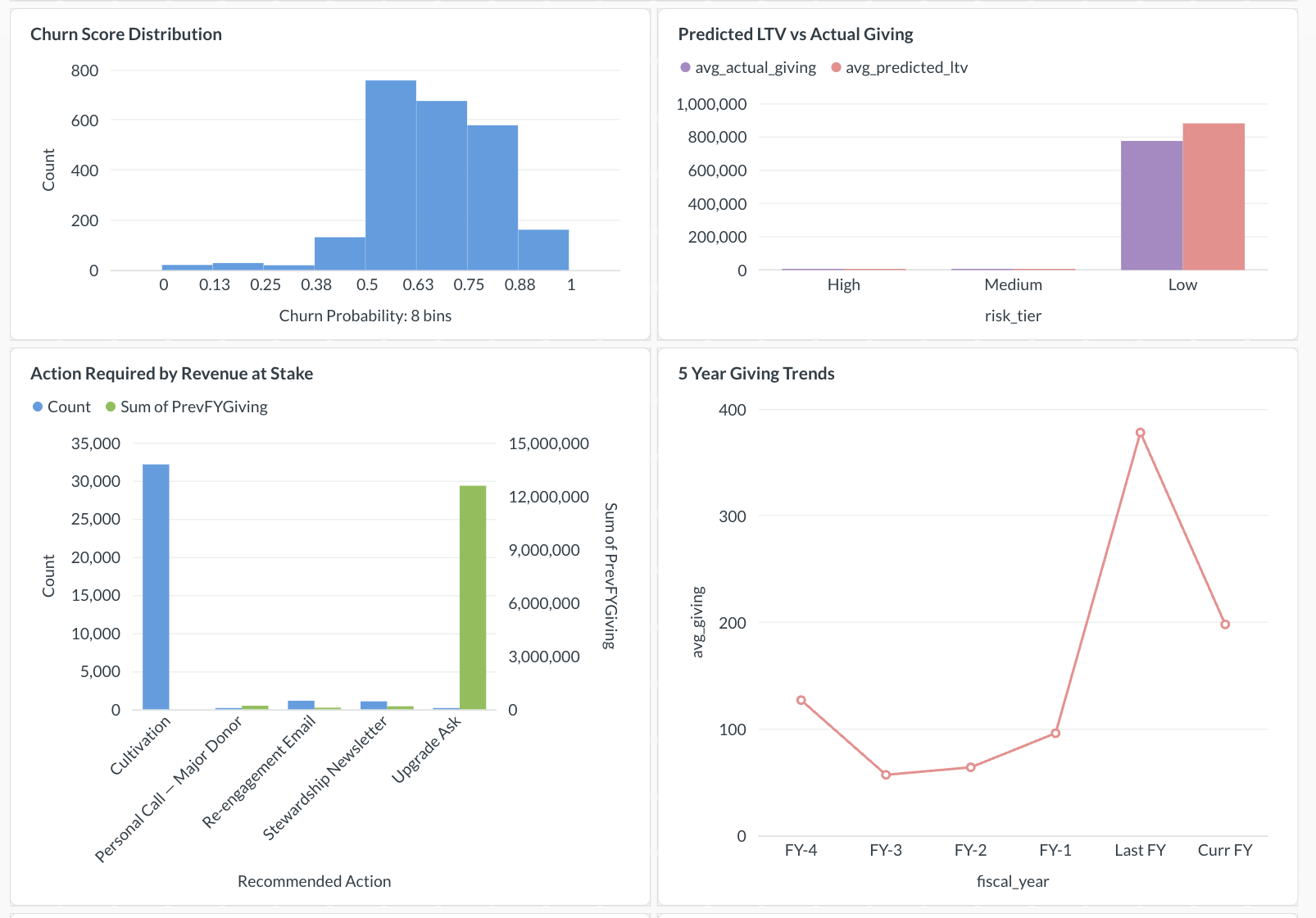Click the Stewardship Newsletter category label

point(325,778)
